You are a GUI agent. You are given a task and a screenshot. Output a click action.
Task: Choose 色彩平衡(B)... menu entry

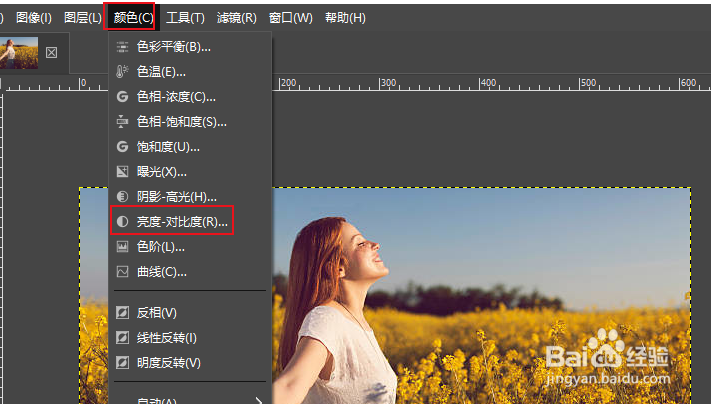pyautogui.click(x=190, y=47)
